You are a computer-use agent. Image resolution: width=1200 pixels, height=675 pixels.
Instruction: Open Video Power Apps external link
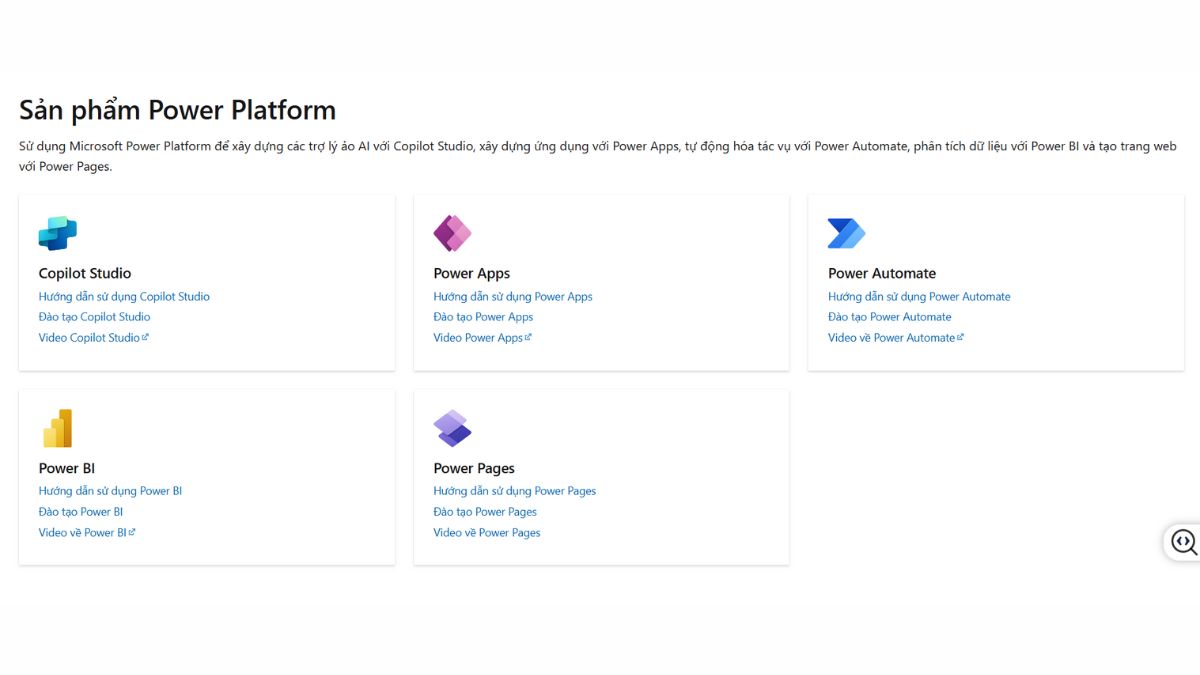(x=483, y=338)
